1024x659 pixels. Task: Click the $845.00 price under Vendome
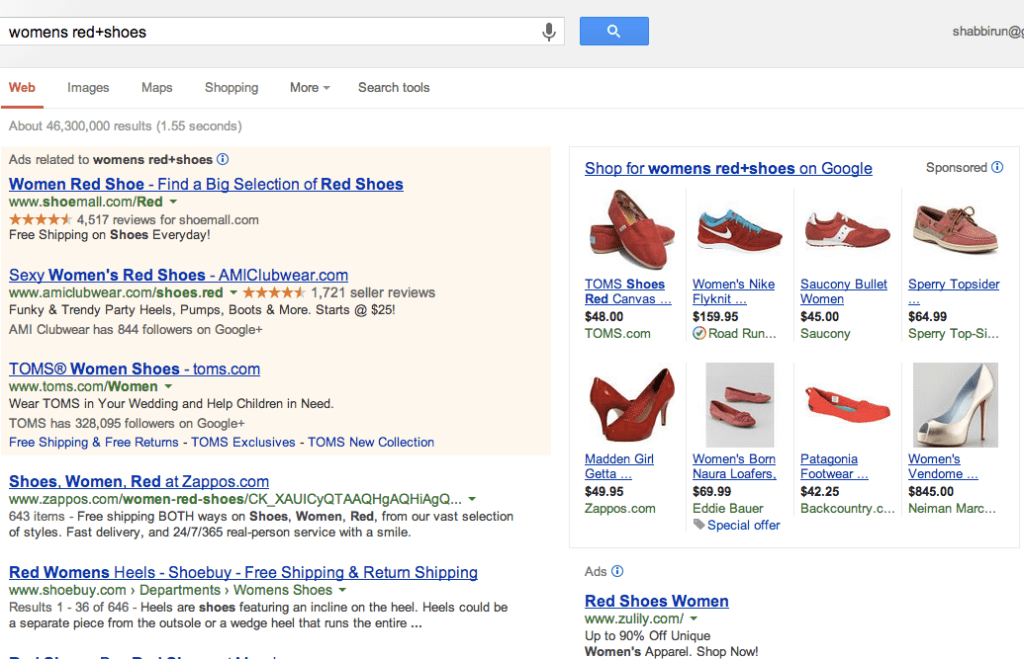[931, 491]
